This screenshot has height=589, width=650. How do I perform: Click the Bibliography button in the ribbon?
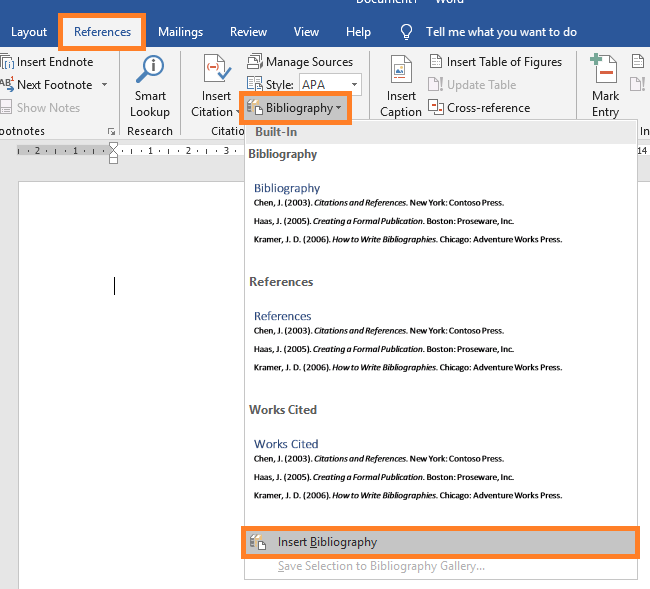point(295,108)
